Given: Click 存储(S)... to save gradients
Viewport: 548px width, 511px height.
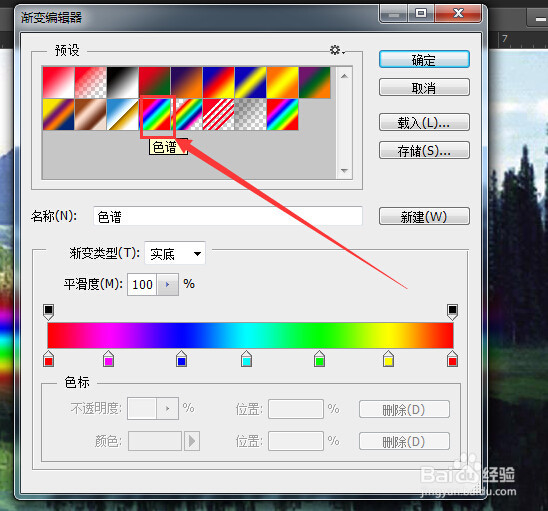Looking at the screenshot, I should point(424,151).
